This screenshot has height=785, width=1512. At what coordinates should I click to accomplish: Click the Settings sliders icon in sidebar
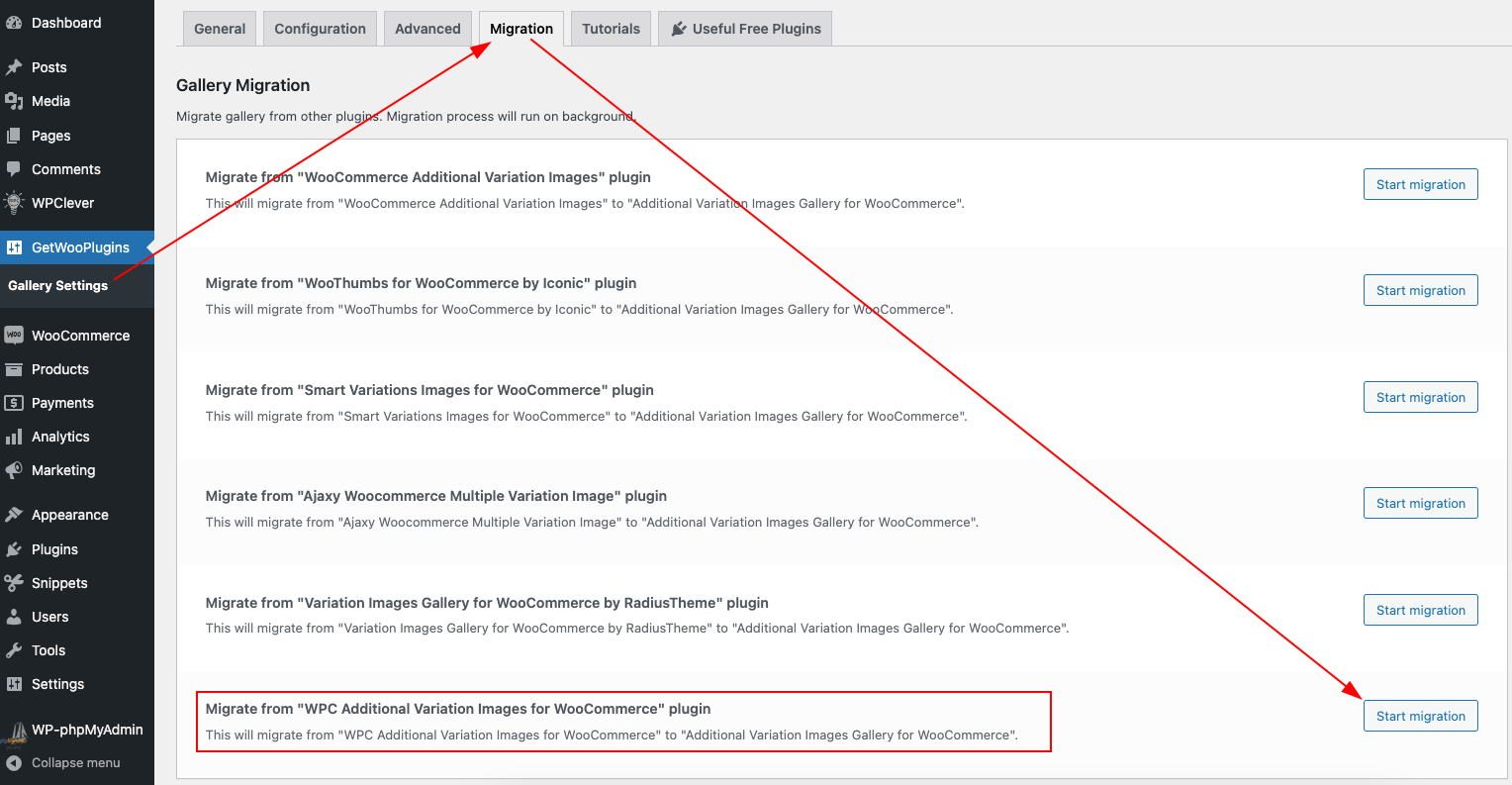click(14, 684)
